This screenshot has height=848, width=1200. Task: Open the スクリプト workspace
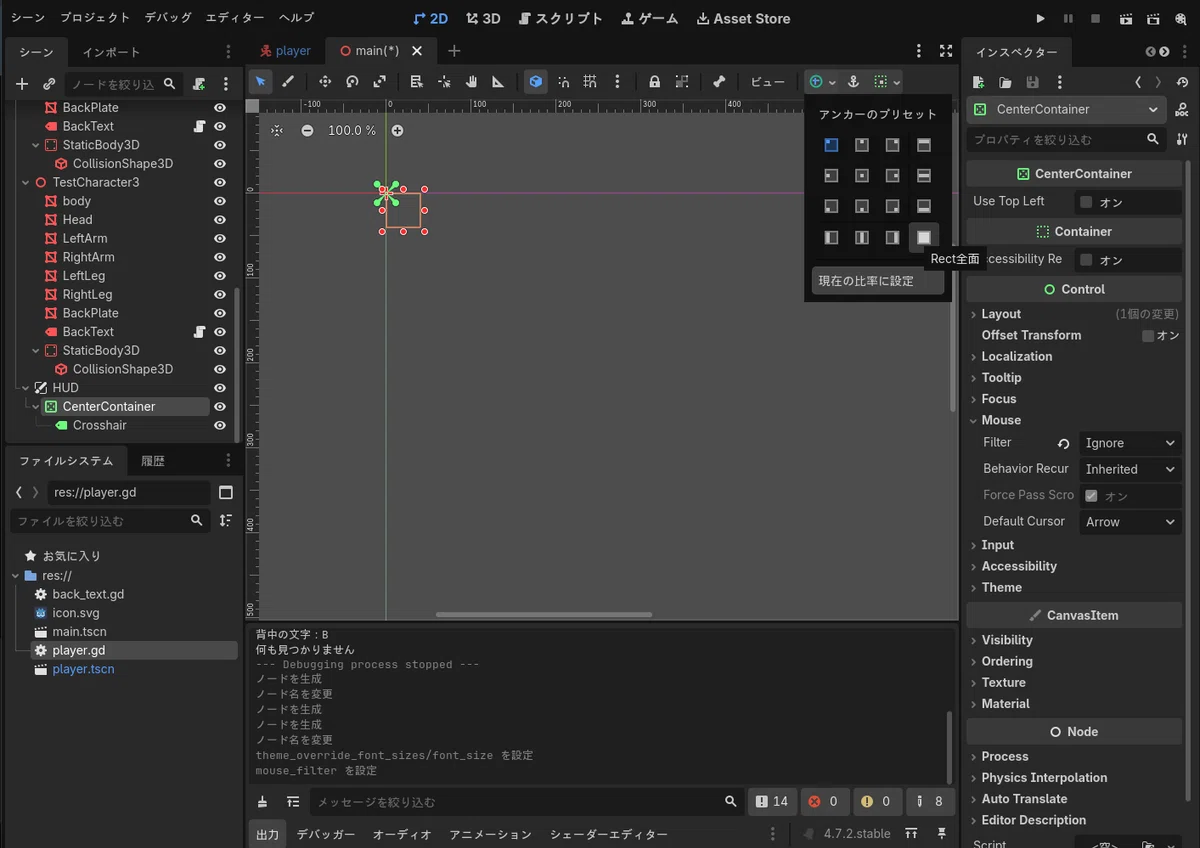click(561, 18)
